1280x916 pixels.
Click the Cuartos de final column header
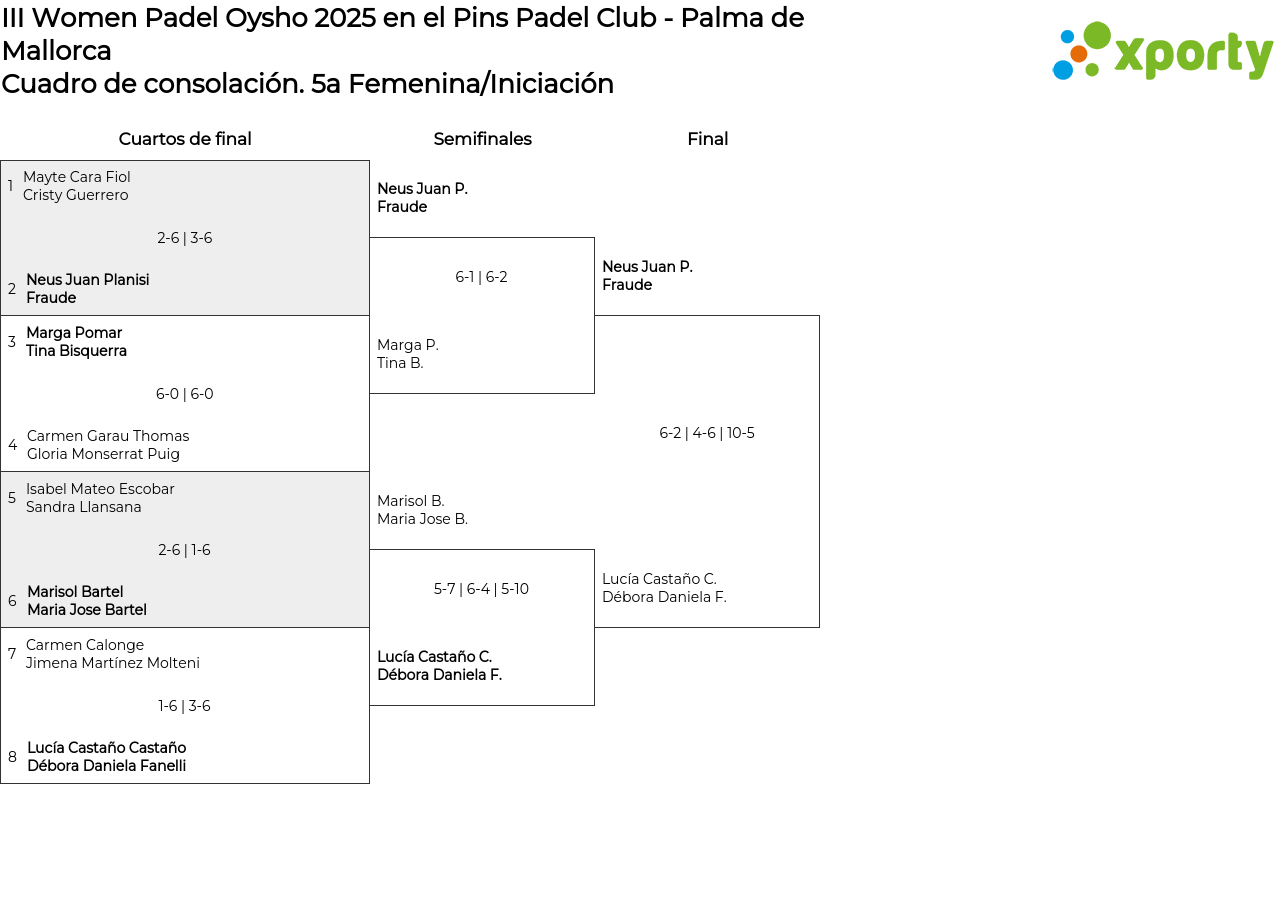click(185, 139)
